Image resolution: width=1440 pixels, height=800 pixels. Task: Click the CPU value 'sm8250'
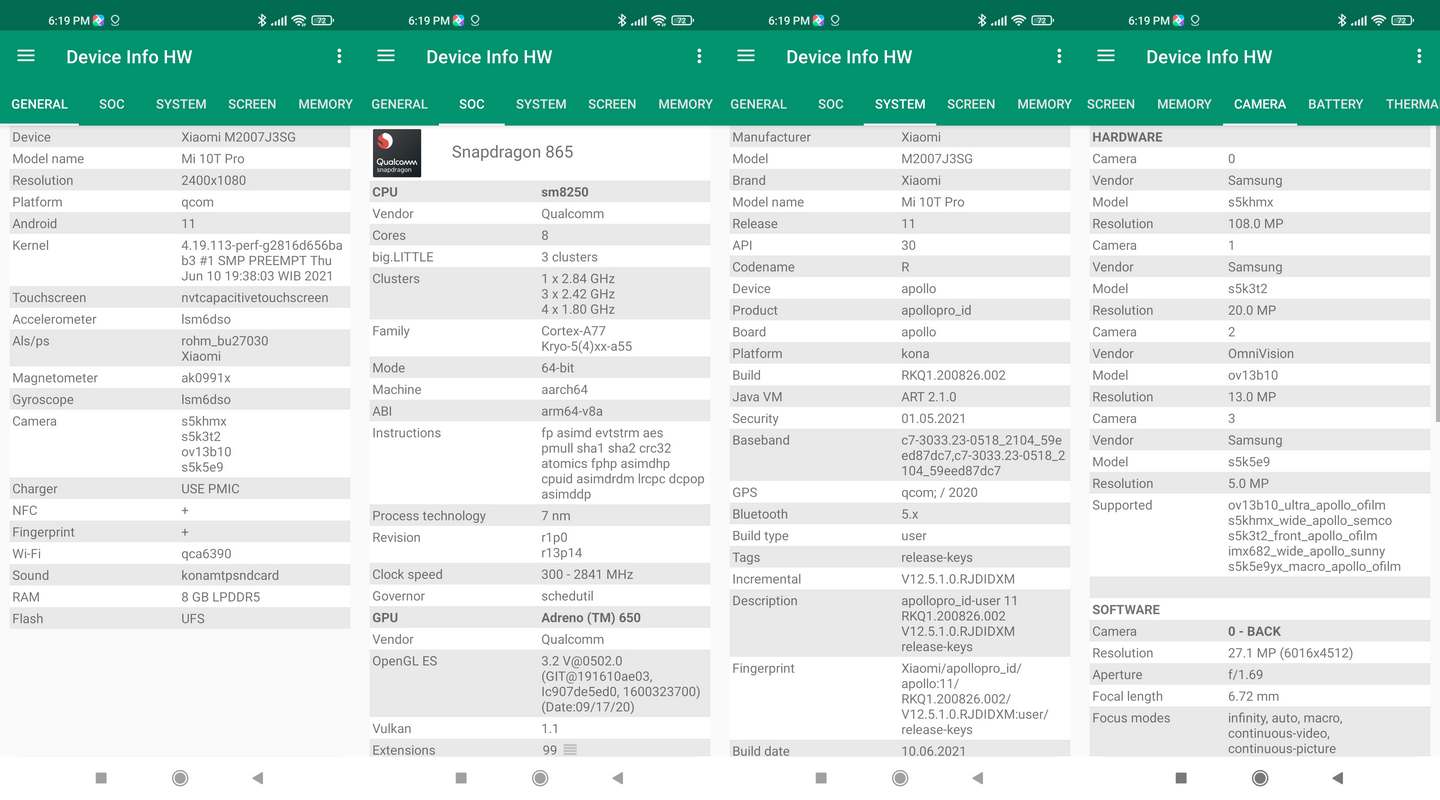(565, 192)
